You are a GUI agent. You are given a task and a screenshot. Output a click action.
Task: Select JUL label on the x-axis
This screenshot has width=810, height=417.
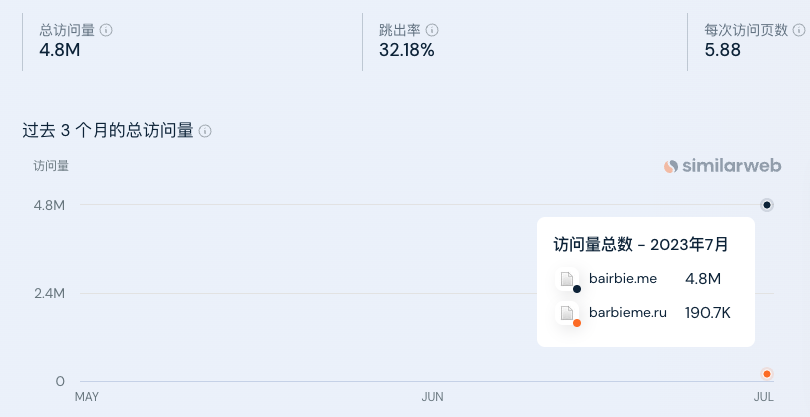pos(764,397)
